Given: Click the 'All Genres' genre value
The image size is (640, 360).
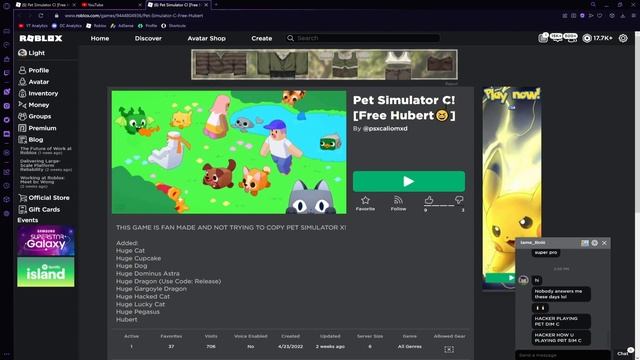Looking at the screenshot, I should pyautogui.click(x=409, y=347).
